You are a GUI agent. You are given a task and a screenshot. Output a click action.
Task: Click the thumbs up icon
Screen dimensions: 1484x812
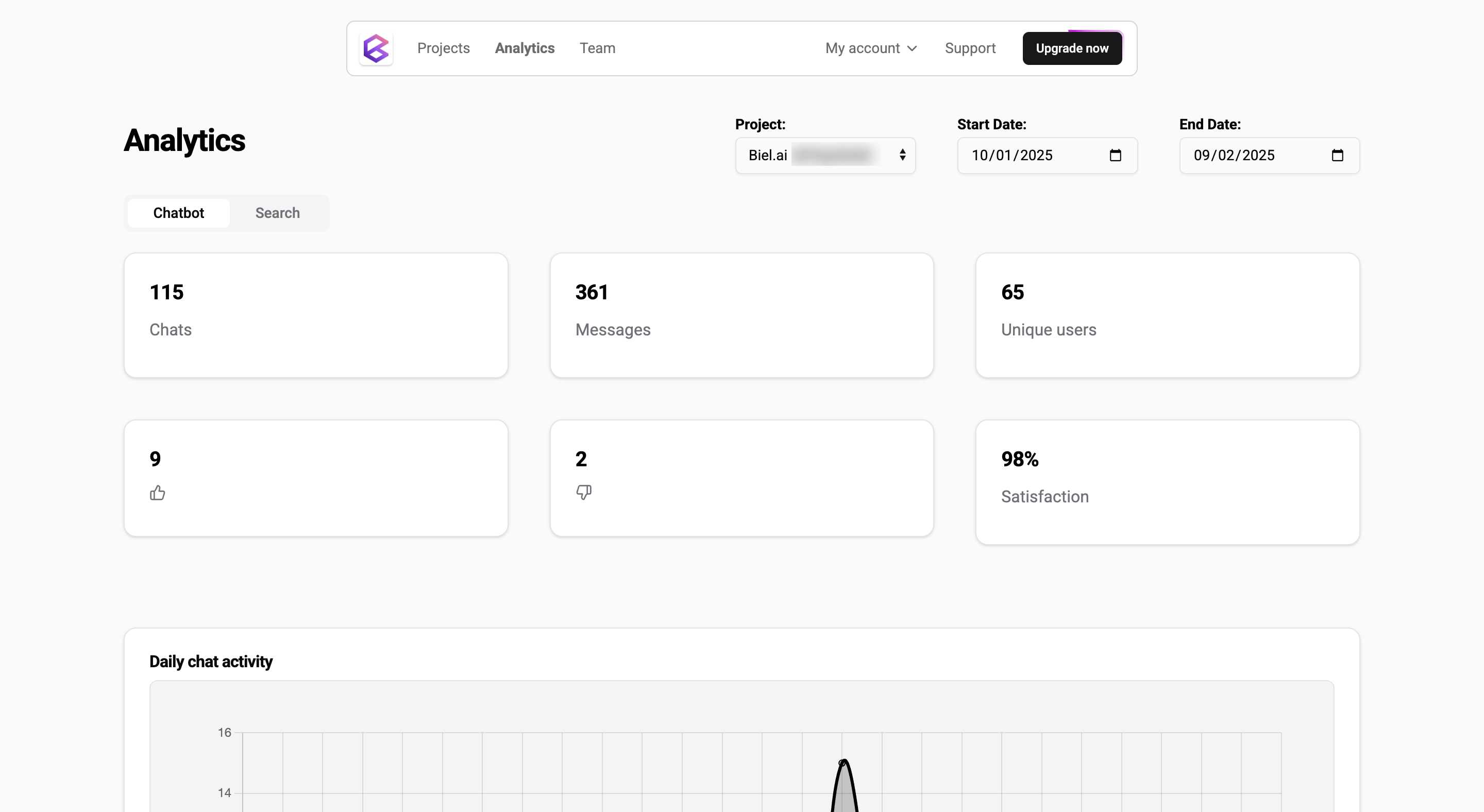(x=157, y=491)
